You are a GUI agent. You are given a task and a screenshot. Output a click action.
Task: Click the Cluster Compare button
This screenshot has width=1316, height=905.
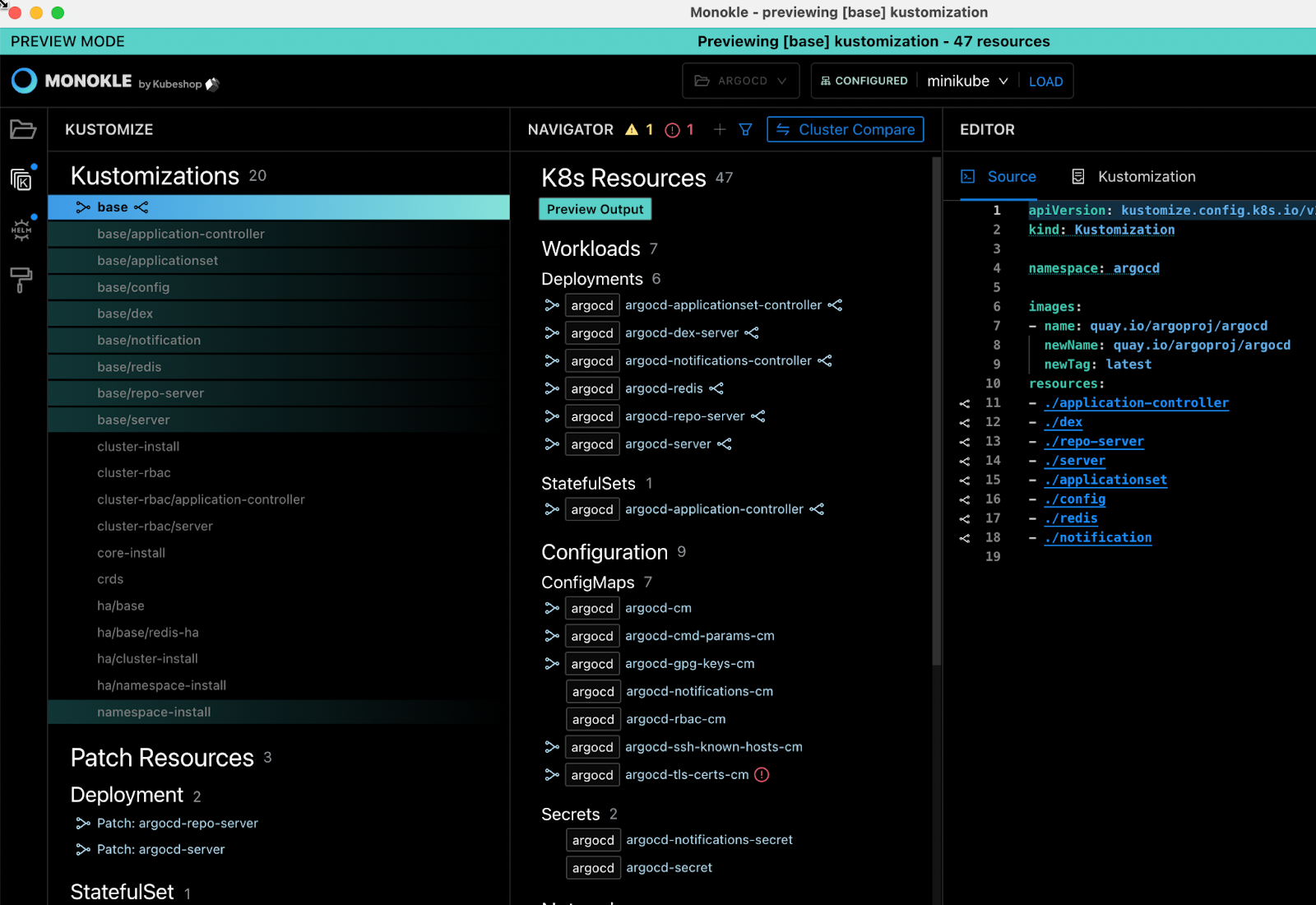coord(846,129)
